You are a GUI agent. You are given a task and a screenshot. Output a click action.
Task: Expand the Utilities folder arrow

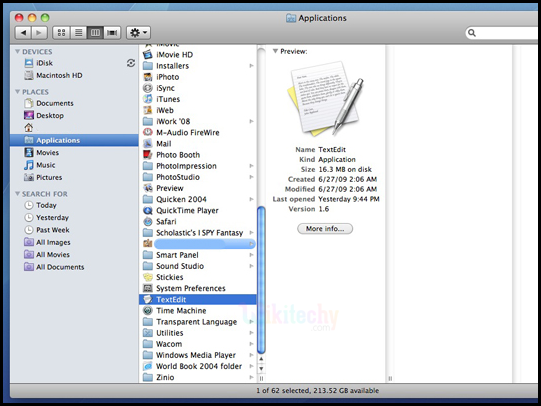click(252, 333)
